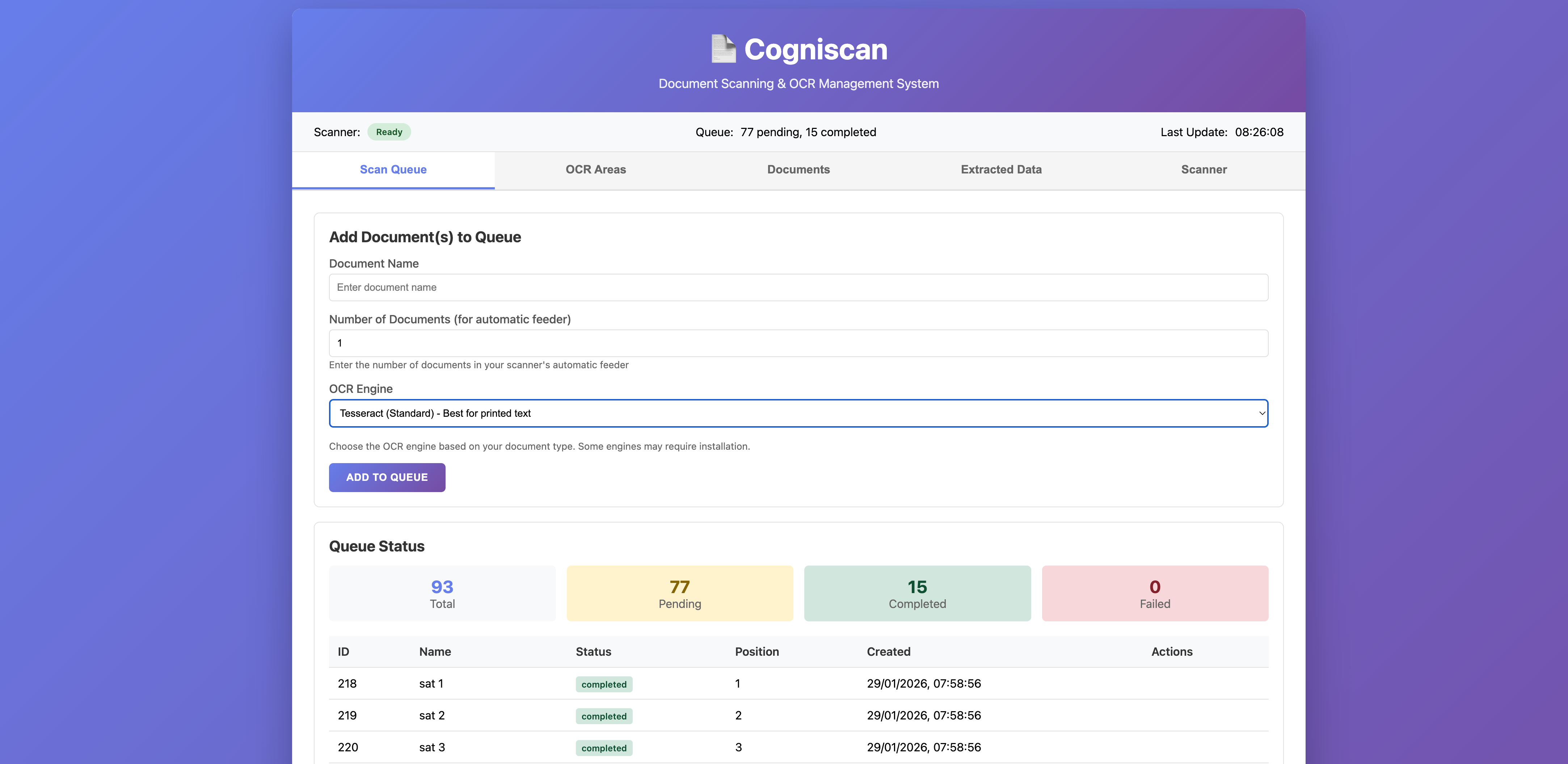Click the 0 Failed stat card

[x=1155, y=593]
